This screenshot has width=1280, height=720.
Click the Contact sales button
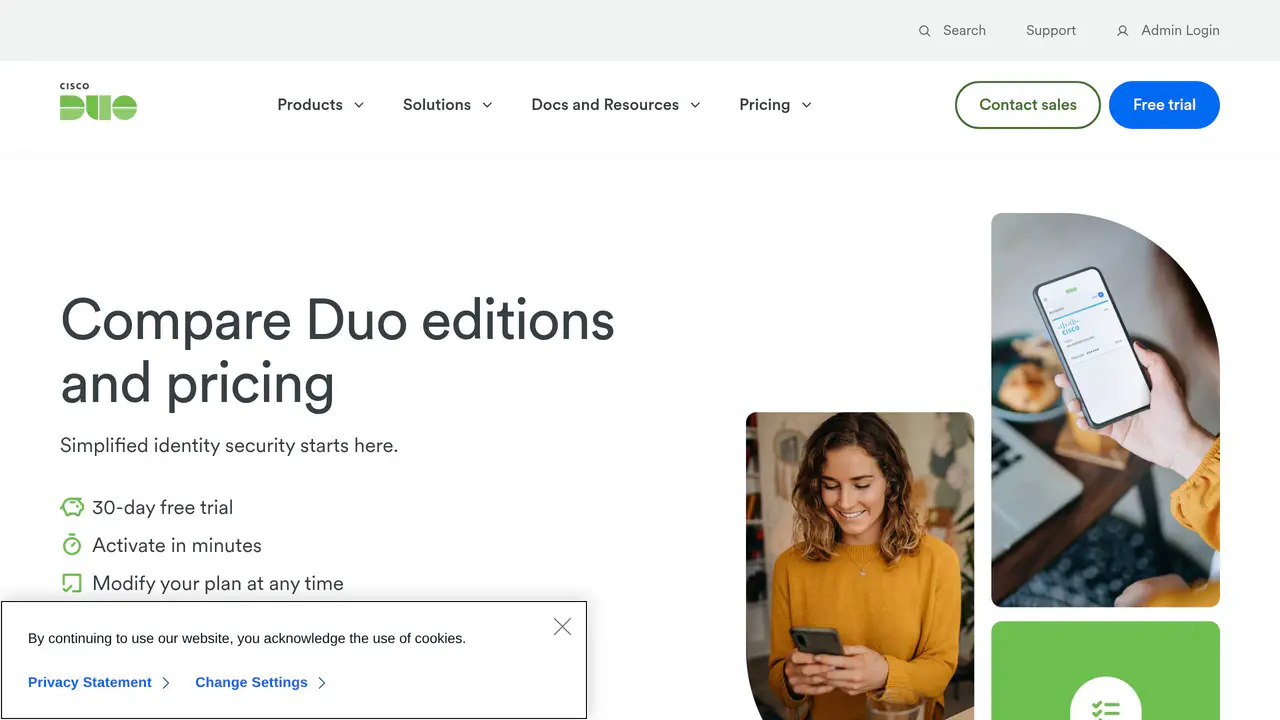[1028, 105]
